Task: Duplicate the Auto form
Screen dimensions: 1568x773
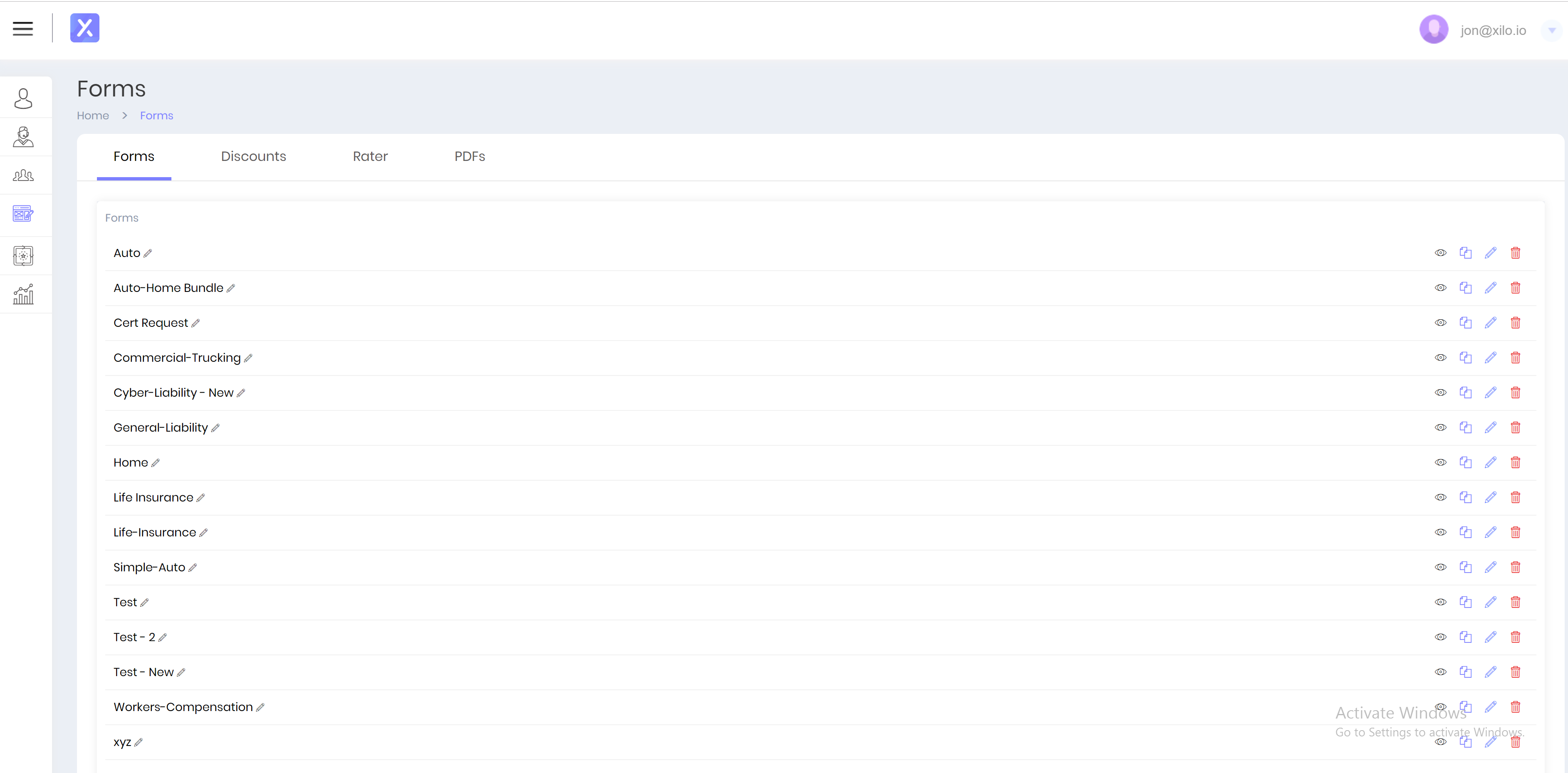Action: click(x=1465, y=253)
